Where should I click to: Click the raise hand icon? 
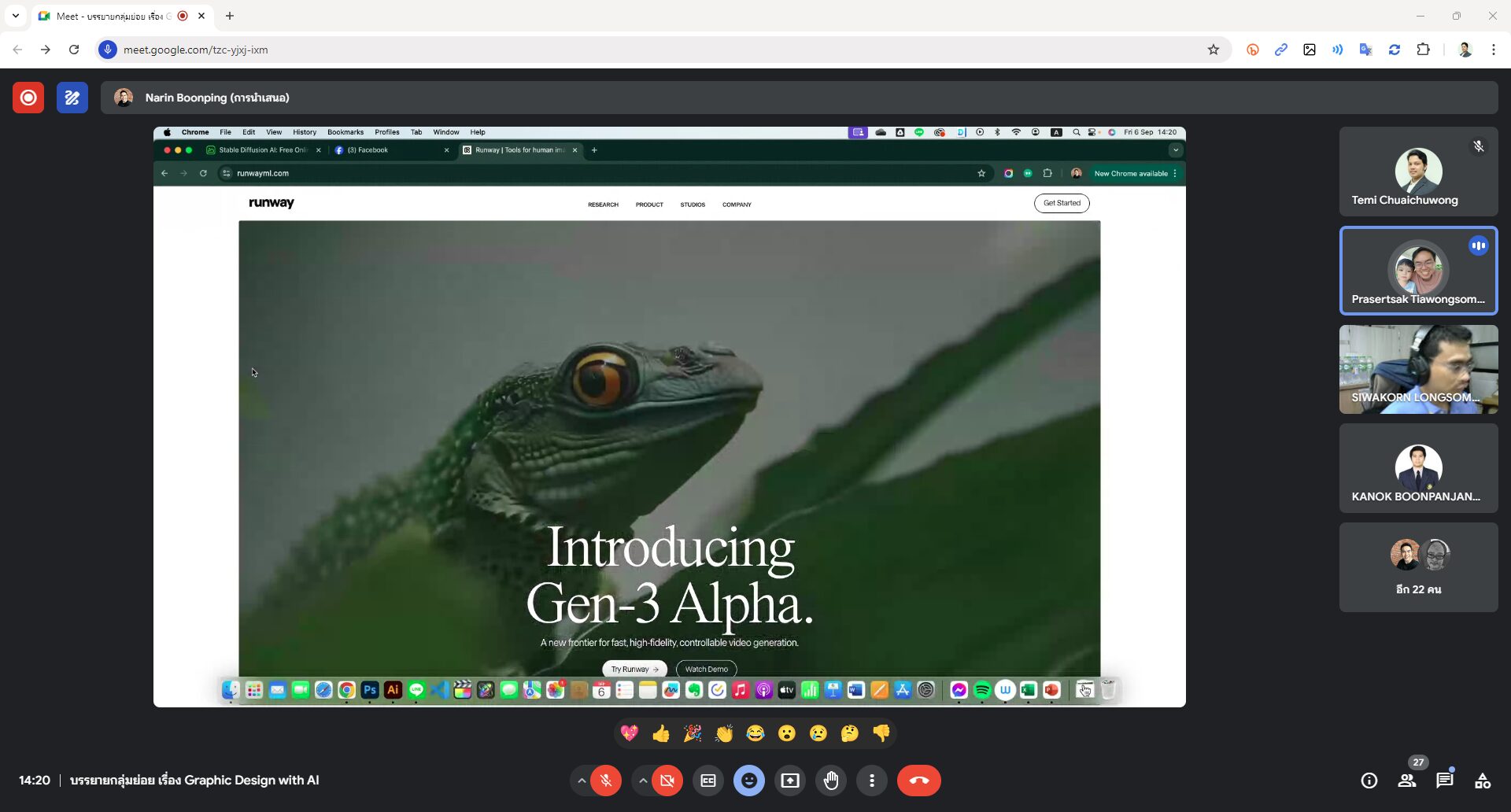(x=831, y=781)
